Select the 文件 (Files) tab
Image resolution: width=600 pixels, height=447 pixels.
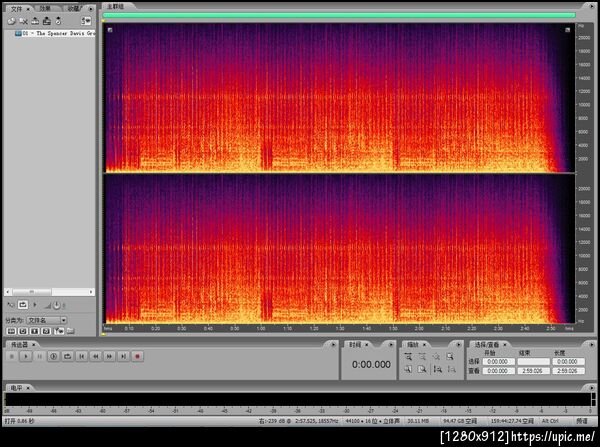point(17,7)
